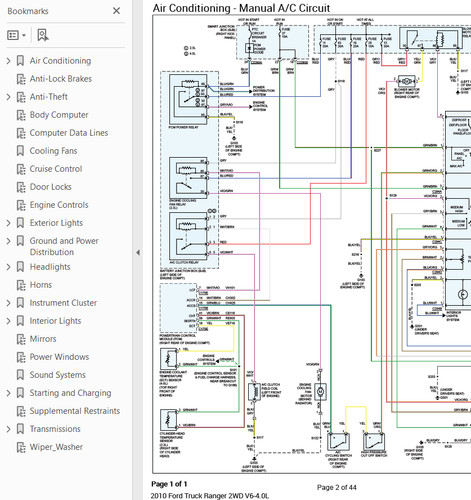Expand the Anti-Theft bookmark
Viewport: 471px width, 500px height.
pyautogui.click(x=8, y=97)
